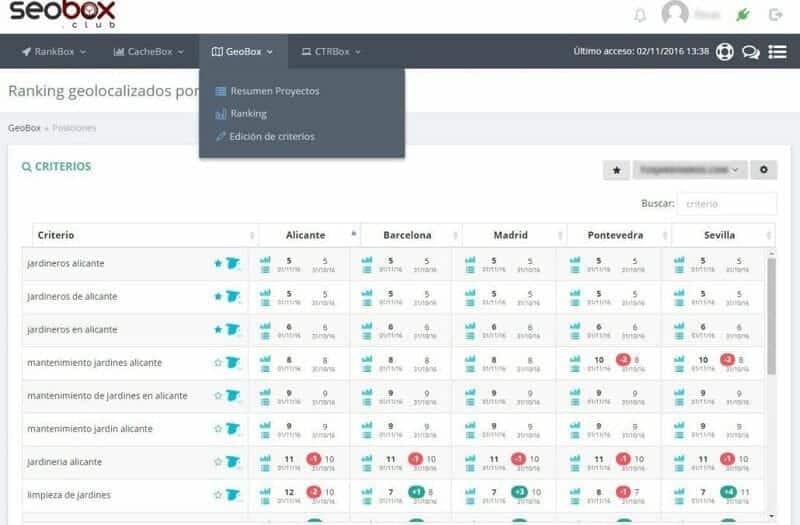Image resolution: width=800 pixels, height=525 pixels.
Task: Click red change badge in Alicante limpieza row
Action: pos(313,492)
